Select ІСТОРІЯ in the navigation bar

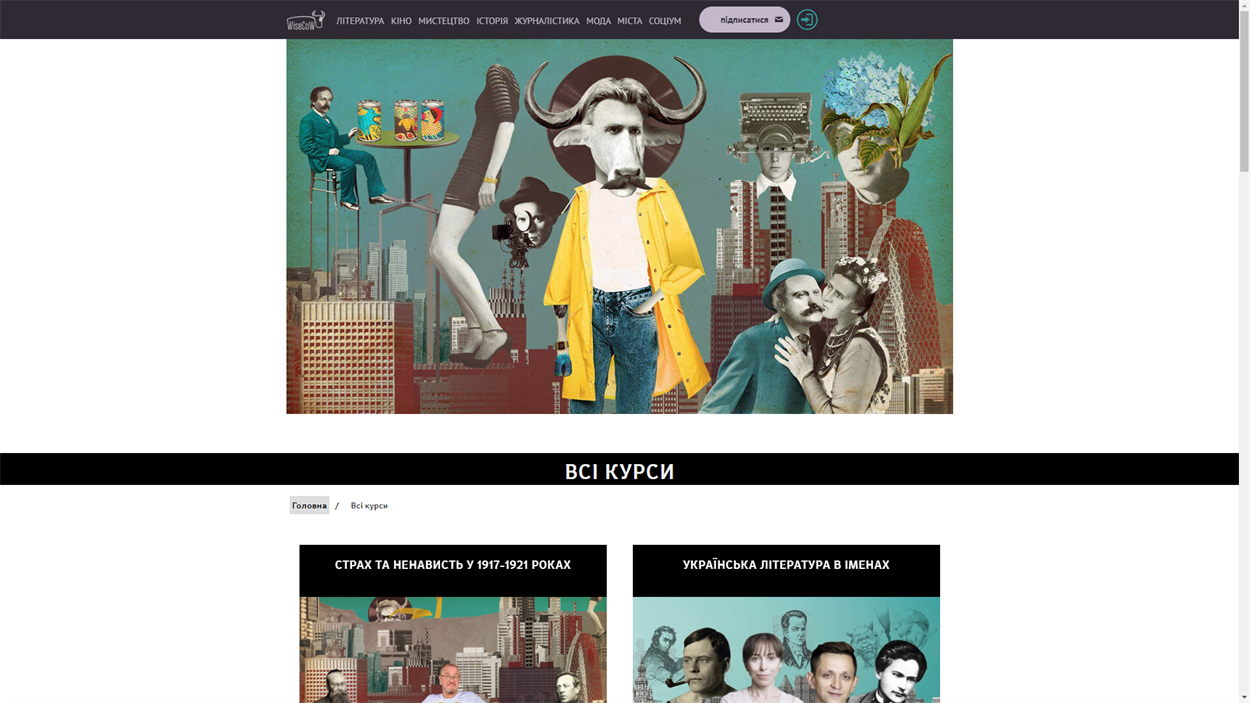(492, 21)
